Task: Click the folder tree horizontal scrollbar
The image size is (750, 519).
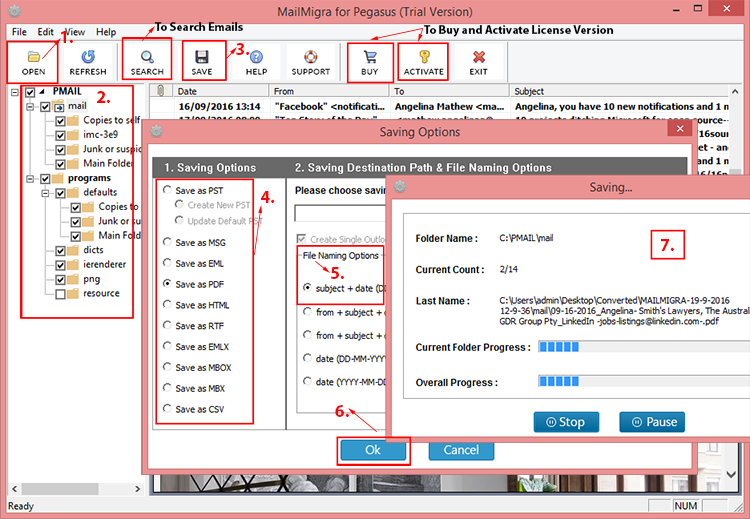Action: pyautogui.click(x=77, y=489)
